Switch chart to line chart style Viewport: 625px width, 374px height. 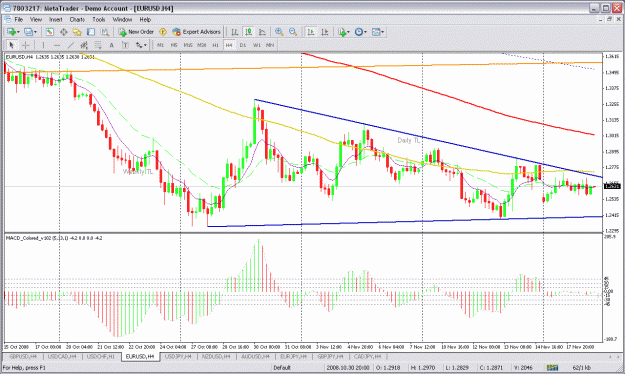(x=262, y=32)
